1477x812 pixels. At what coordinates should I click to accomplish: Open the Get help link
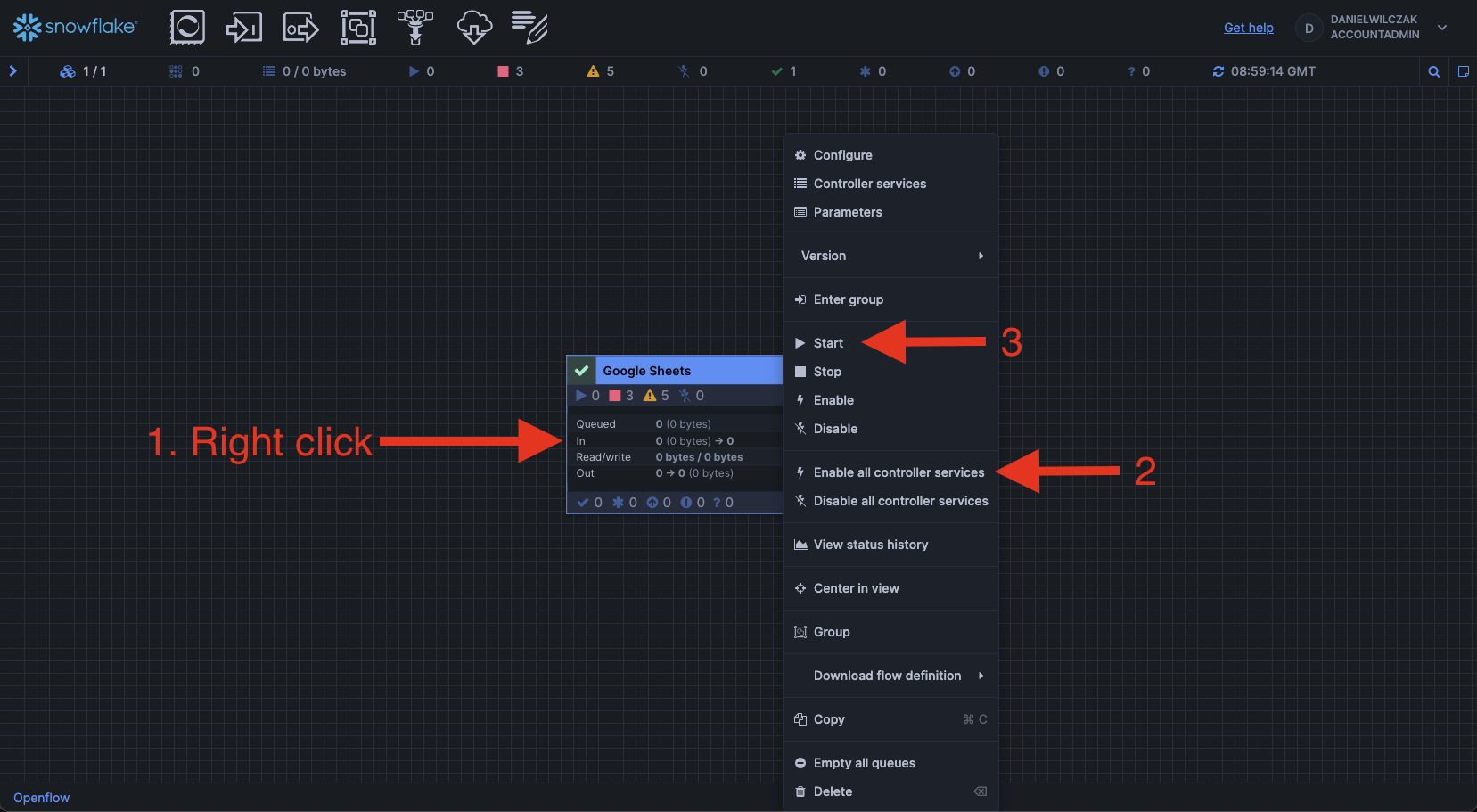click(x=1248, y=28)
